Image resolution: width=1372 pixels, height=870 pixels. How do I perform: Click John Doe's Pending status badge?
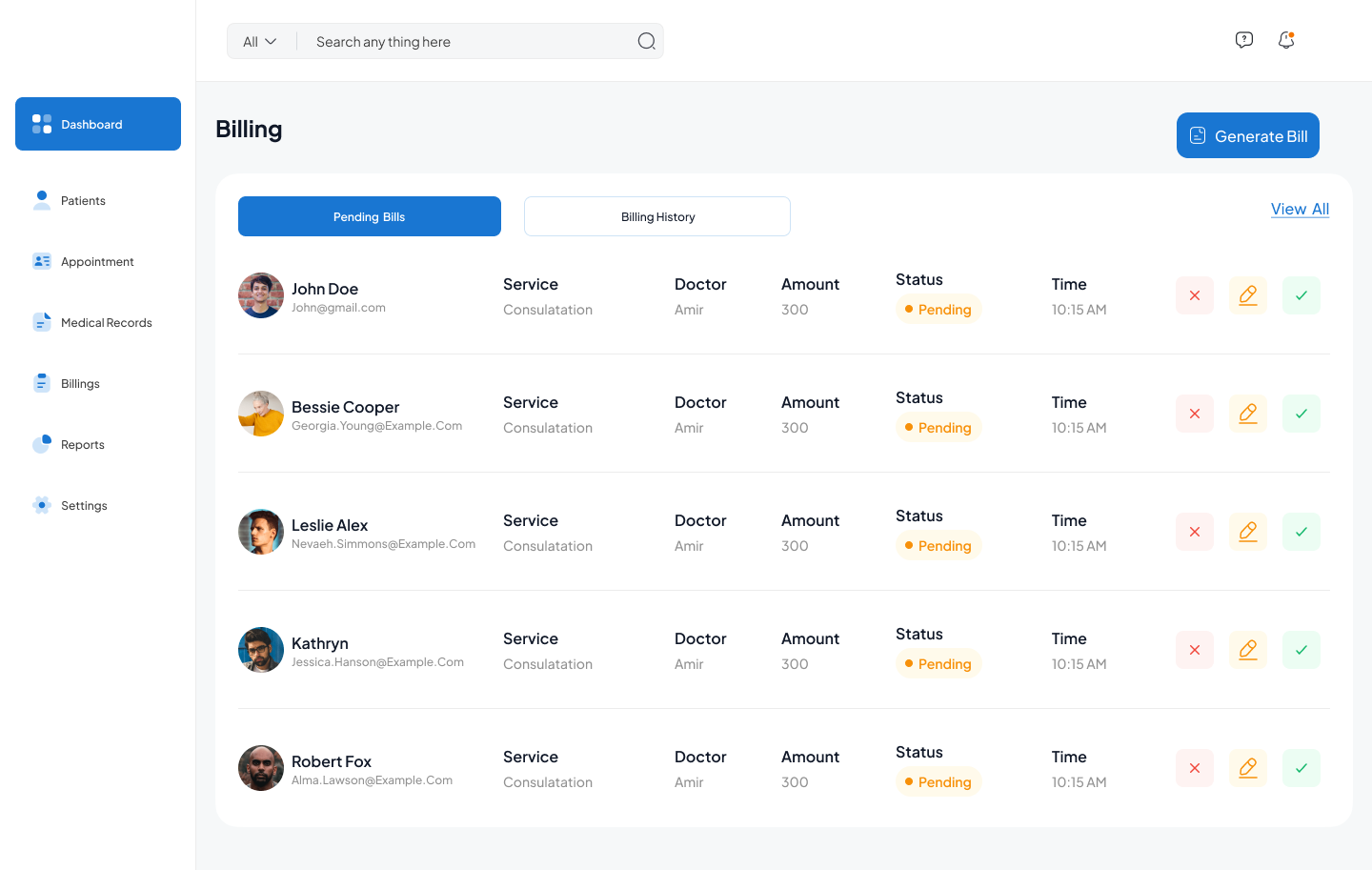point(938,310)
